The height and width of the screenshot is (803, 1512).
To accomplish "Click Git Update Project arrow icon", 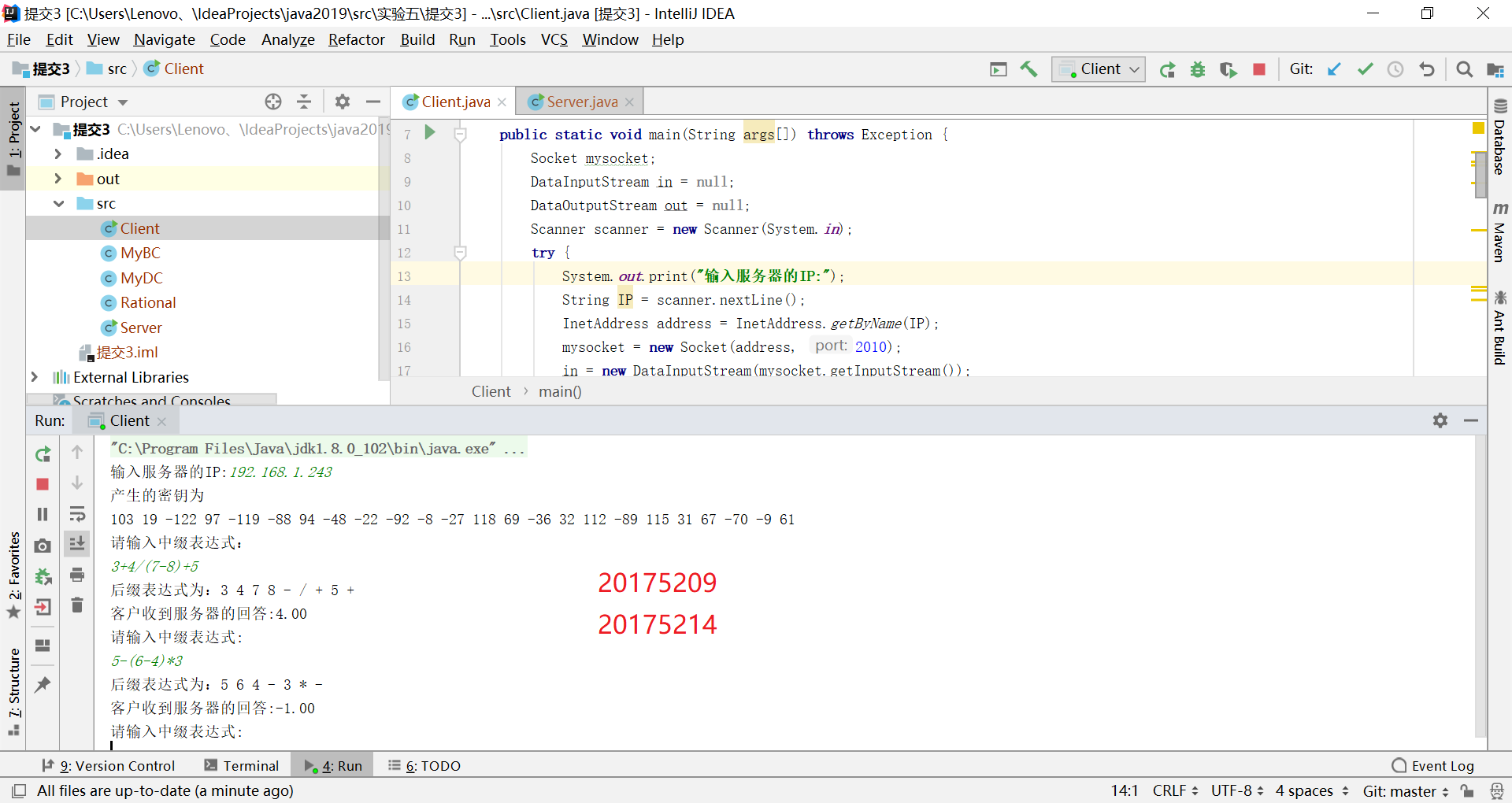I will click(x=1334, y=69).
